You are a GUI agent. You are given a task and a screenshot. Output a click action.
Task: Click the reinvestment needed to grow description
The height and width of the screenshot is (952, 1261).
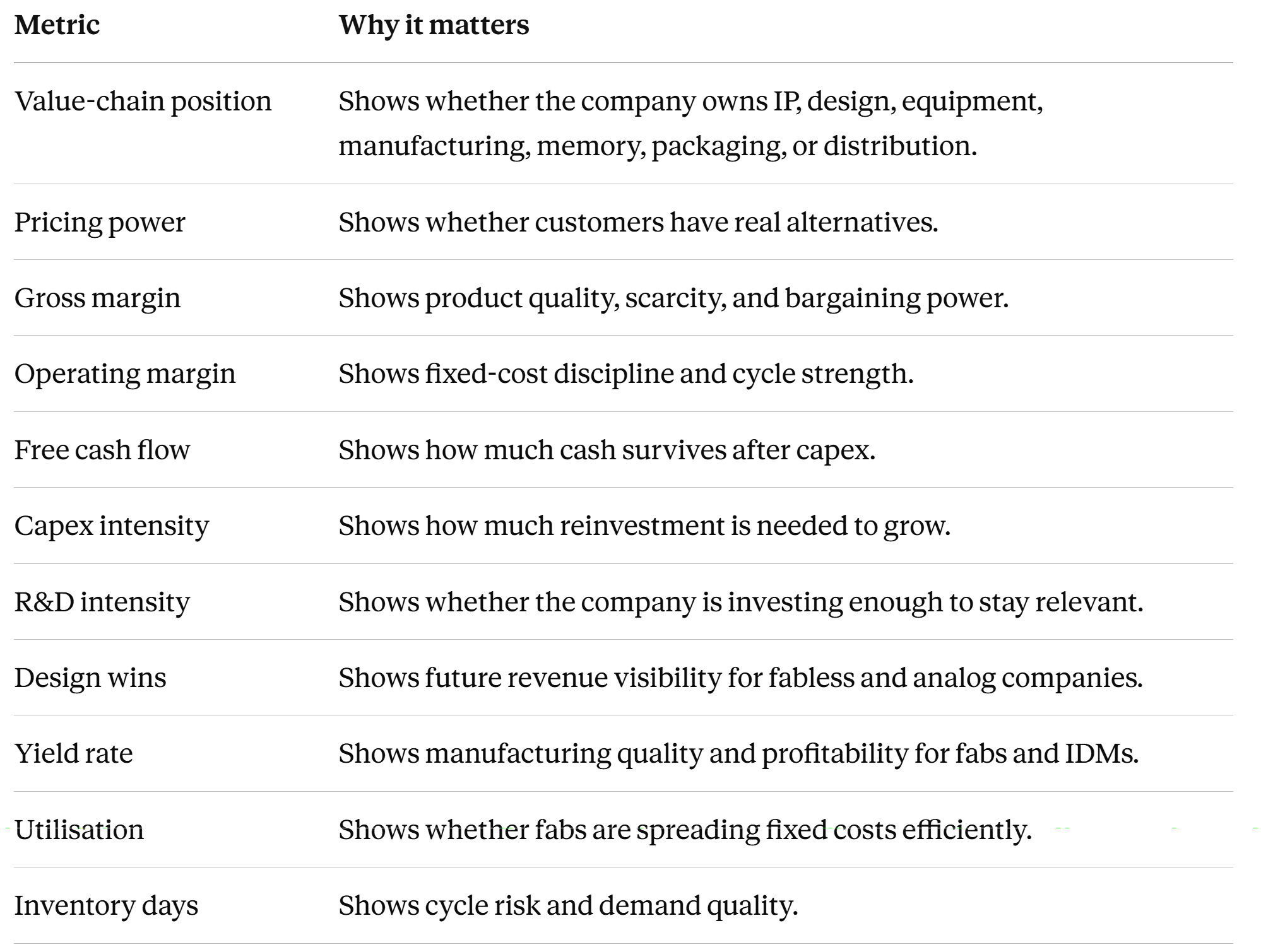pyautogui.click(x=644, y=526)
